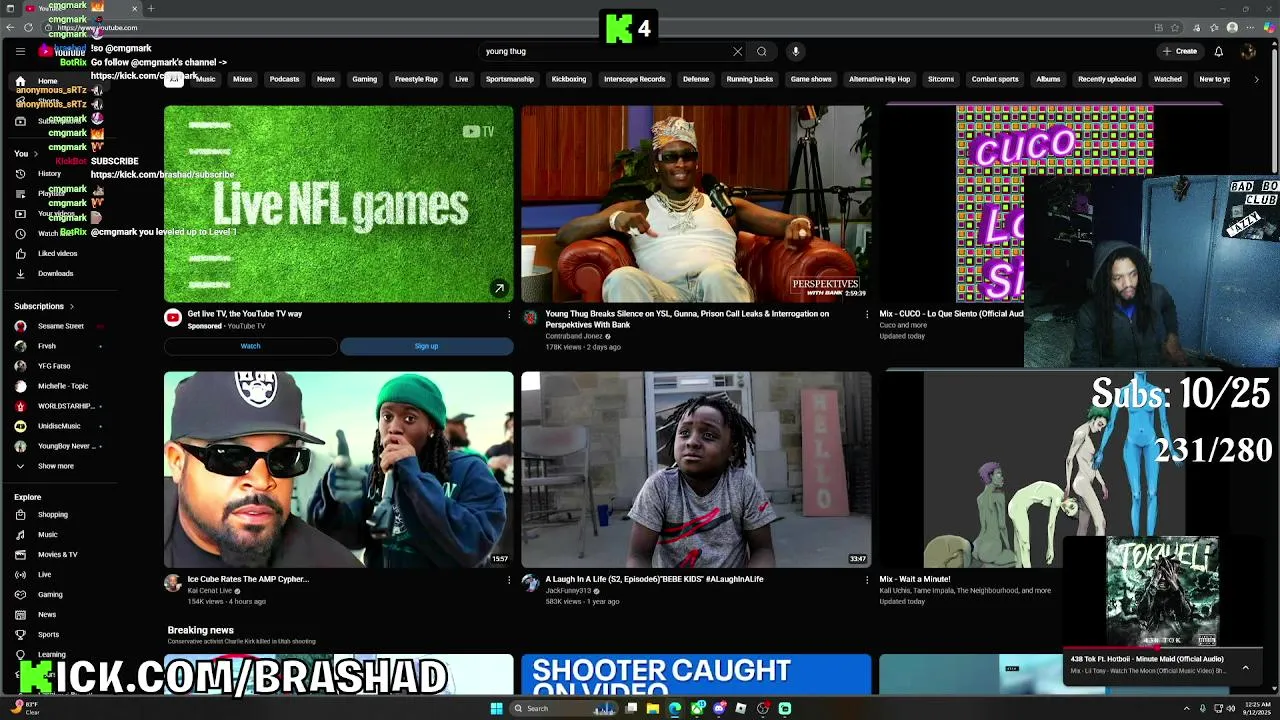This screenshot has height=720, width=1280.
Task: Open taskbar clock and date
Action: pyautogui.click(x=1257, y=708)
